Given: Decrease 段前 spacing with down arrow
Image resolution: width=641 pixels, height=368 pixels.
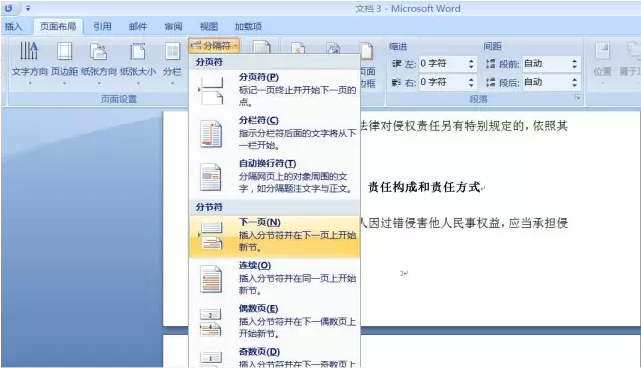Looking at the screenshot, I should [574, 67].
